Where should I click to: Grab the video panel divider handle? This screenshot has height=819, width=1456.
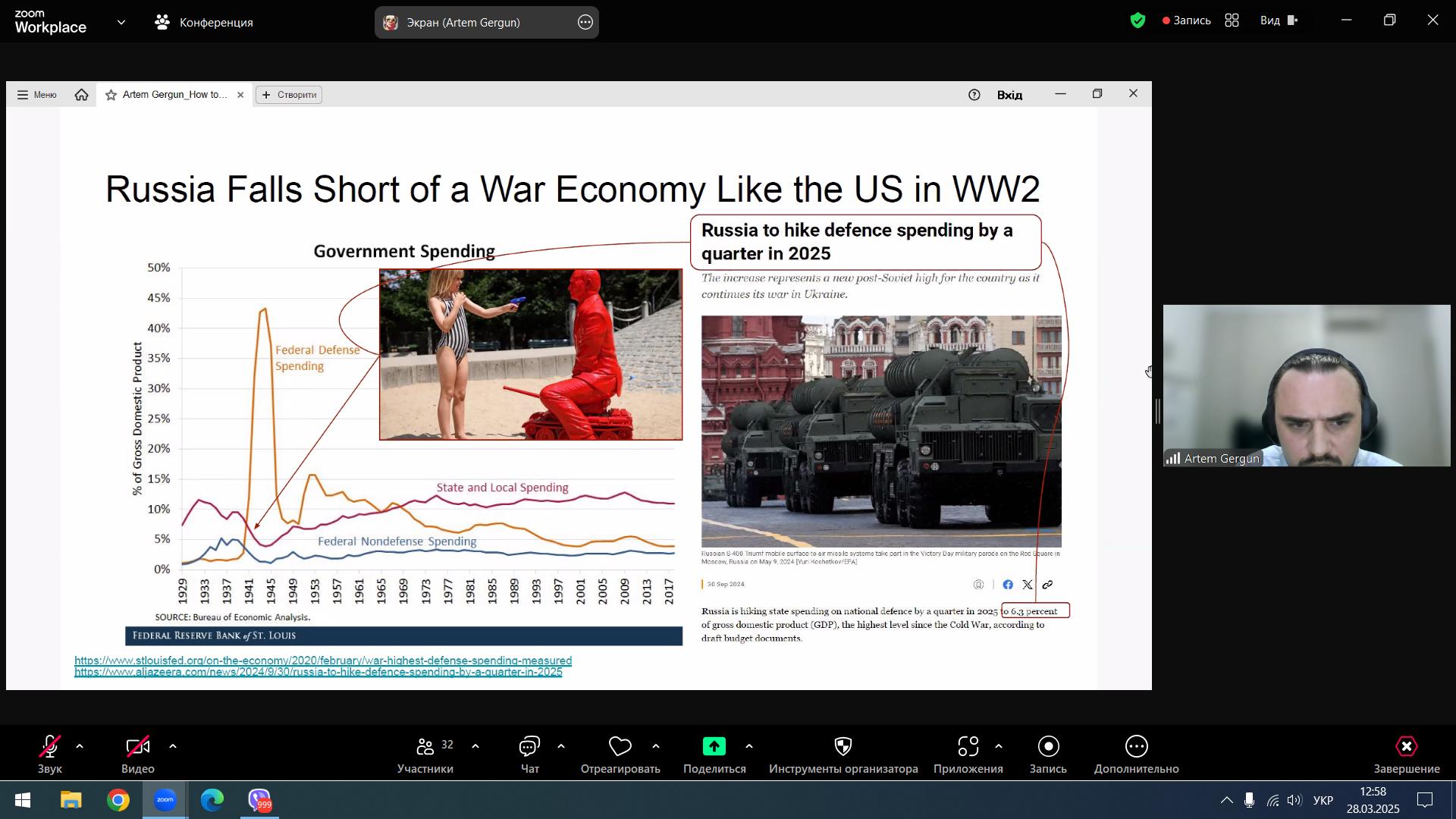pyautogui.click(x=1158, y=412)
